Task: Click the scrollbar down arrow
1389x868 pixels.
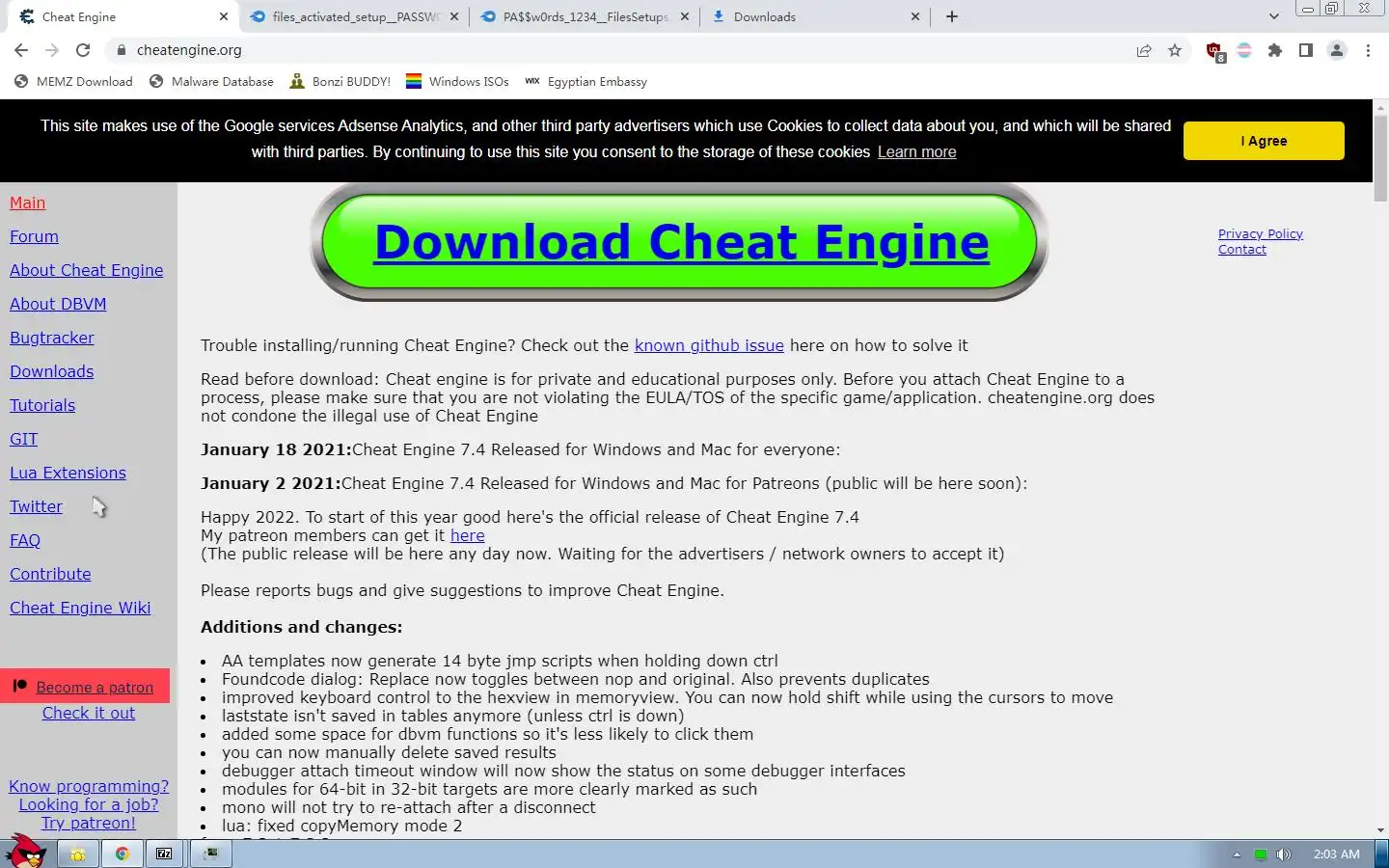Action: pos(1380,829)
